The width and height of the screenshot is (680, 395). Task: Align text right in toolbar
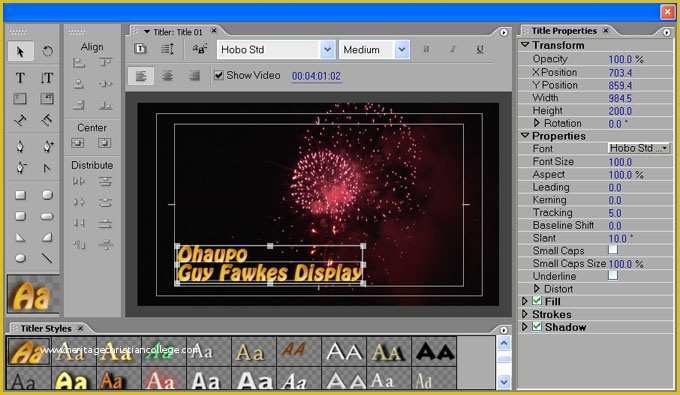[194, 76]
